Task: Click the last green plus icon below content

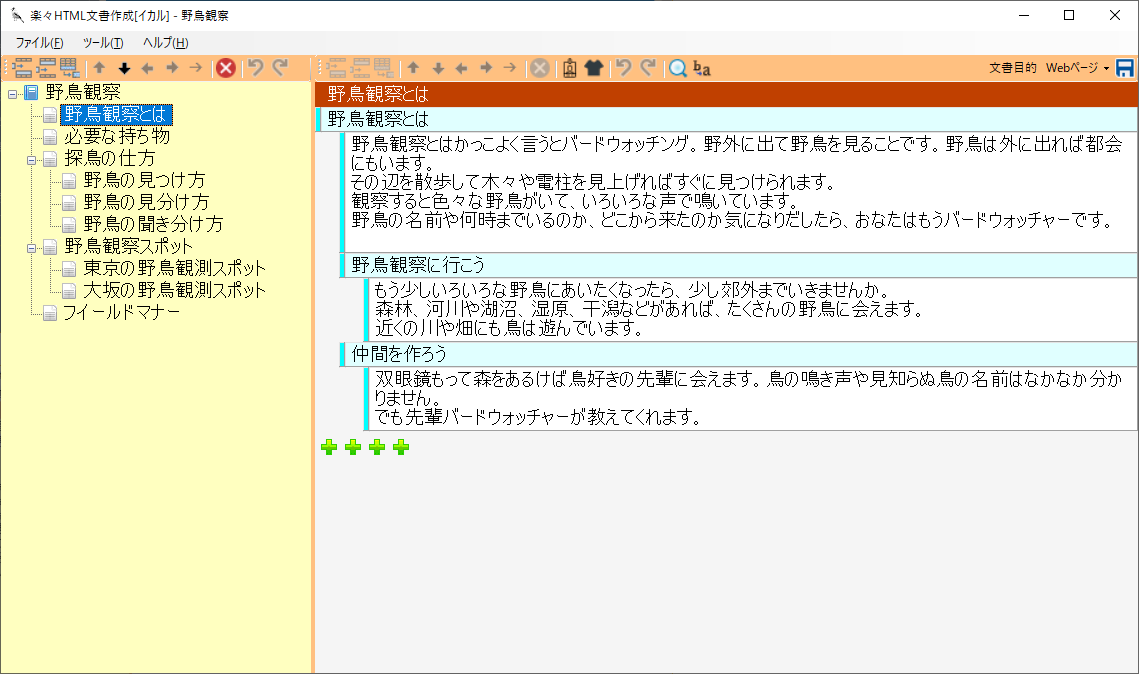Action: tap(401, 447)
